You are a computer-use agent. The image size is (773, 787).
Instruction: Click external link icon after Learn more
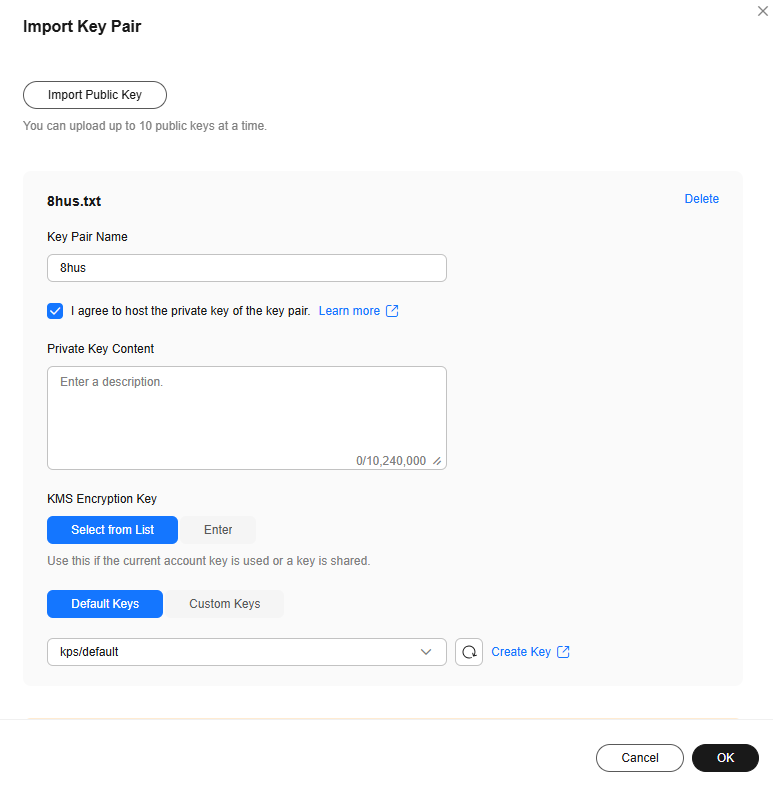tap(392, 311)
